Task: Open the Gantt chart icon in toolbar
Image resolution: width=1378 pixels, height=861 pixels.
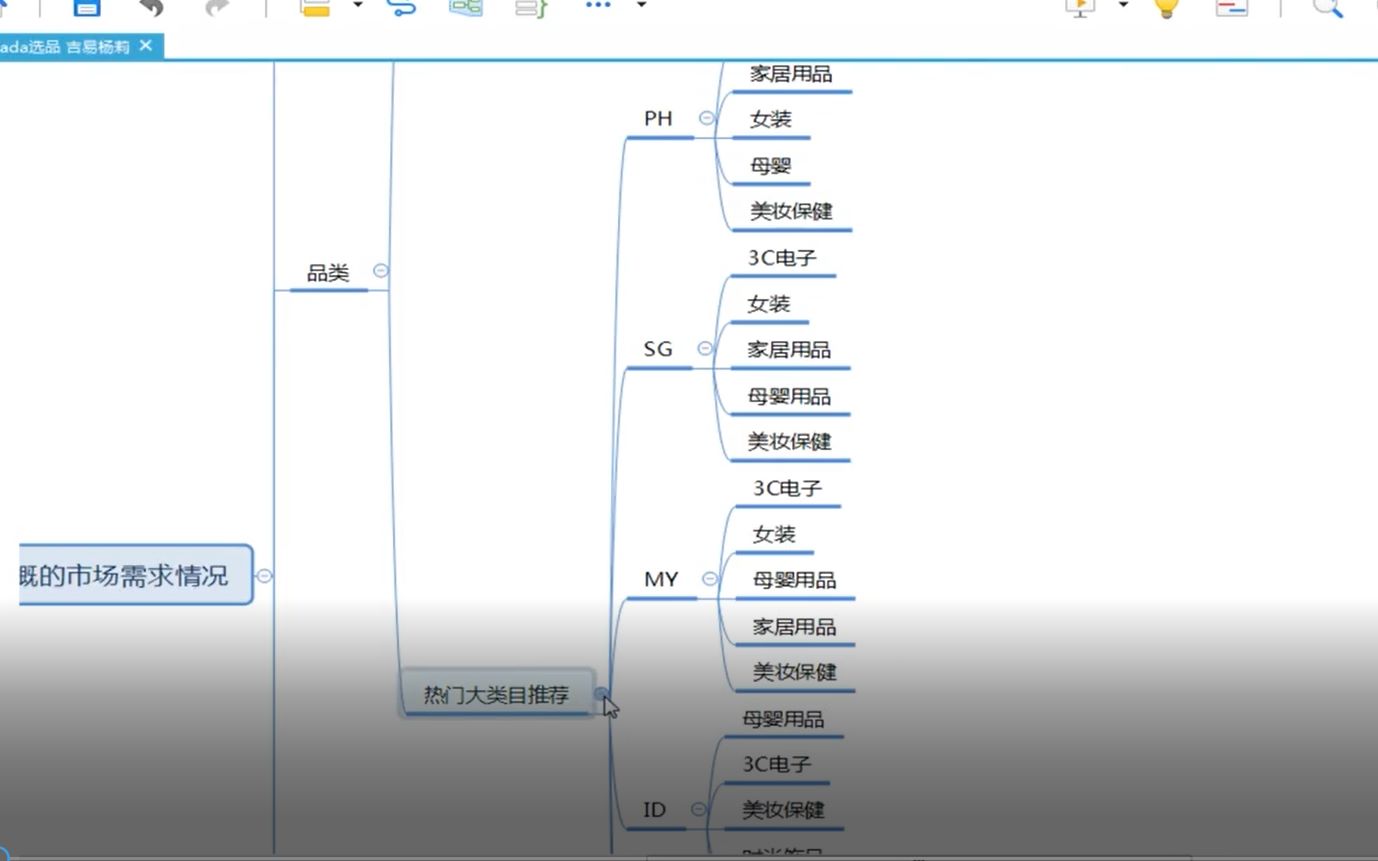Action: coord(1231,7)
